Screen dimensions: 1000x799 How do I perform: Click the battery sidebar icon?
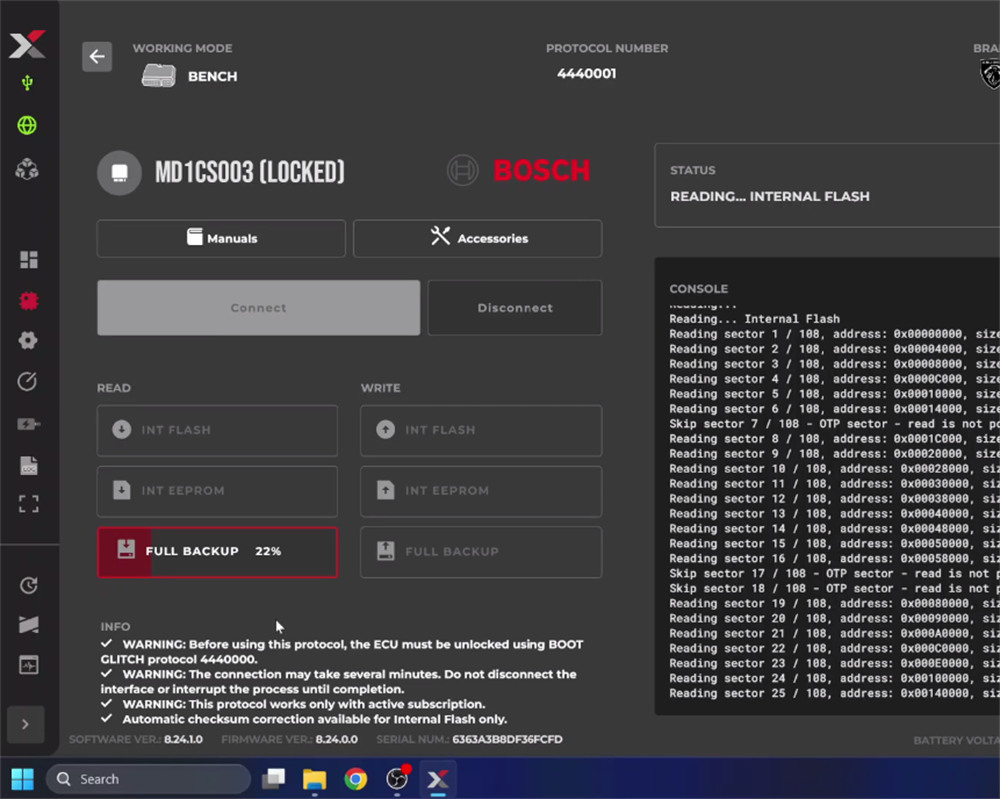click(28, 424)
